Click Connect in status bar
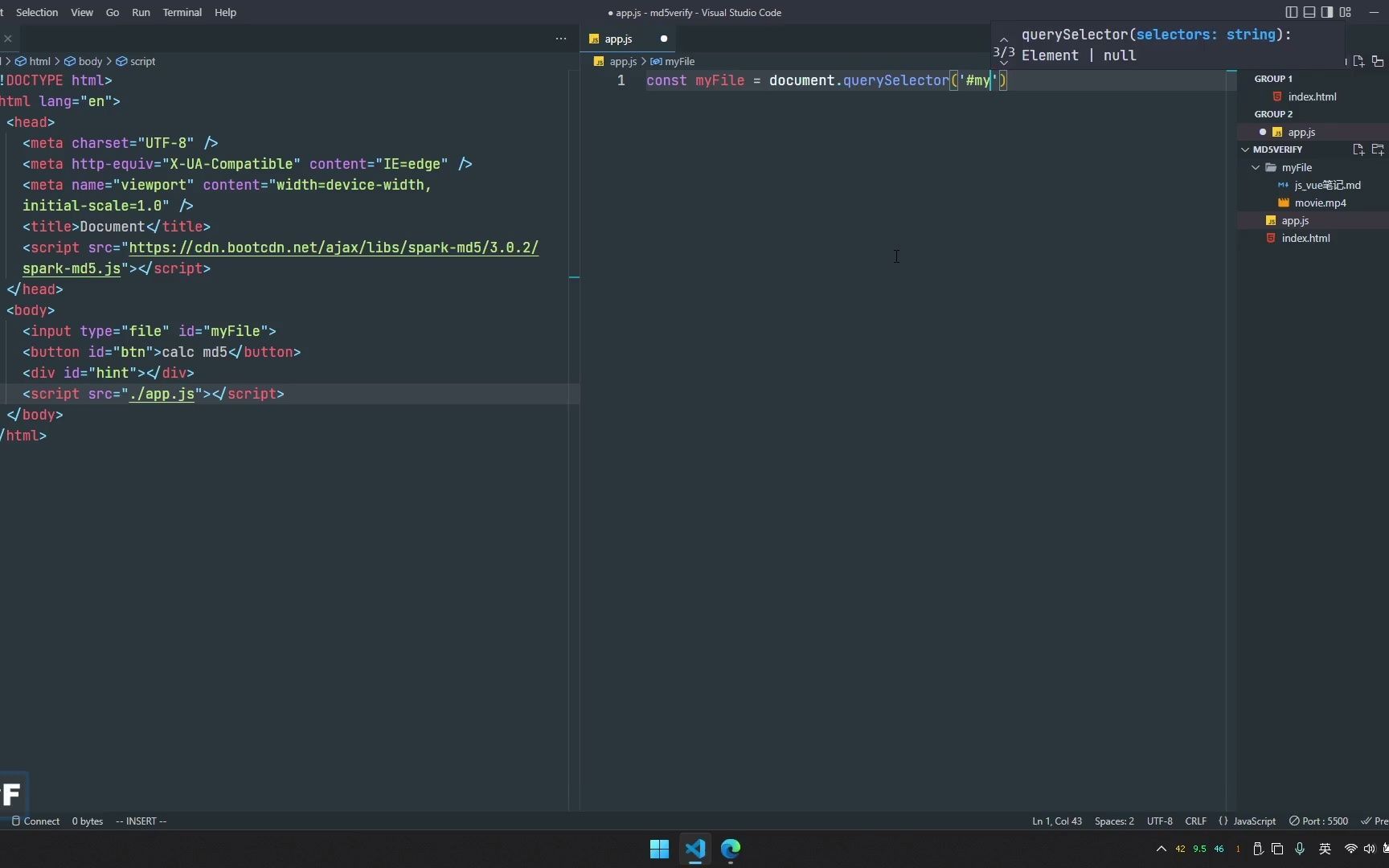Screen dimensions: 1389x868 [35, 821]
